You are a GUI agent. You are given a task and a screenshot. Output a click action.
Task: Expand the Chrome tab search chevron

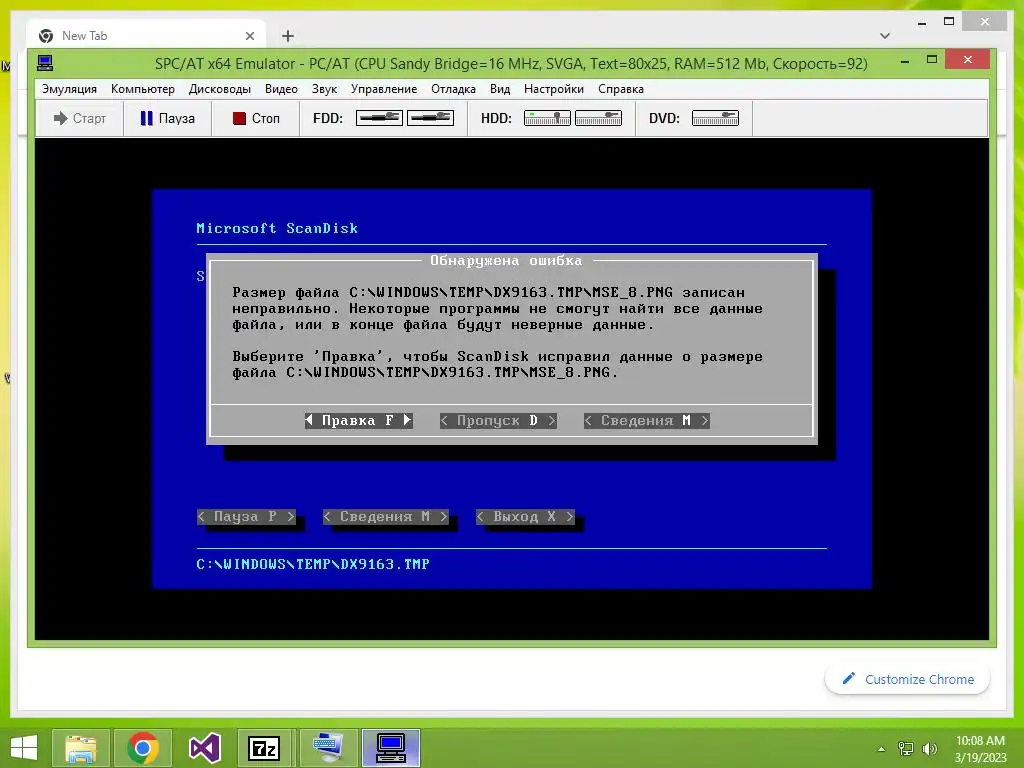[885, 36]
